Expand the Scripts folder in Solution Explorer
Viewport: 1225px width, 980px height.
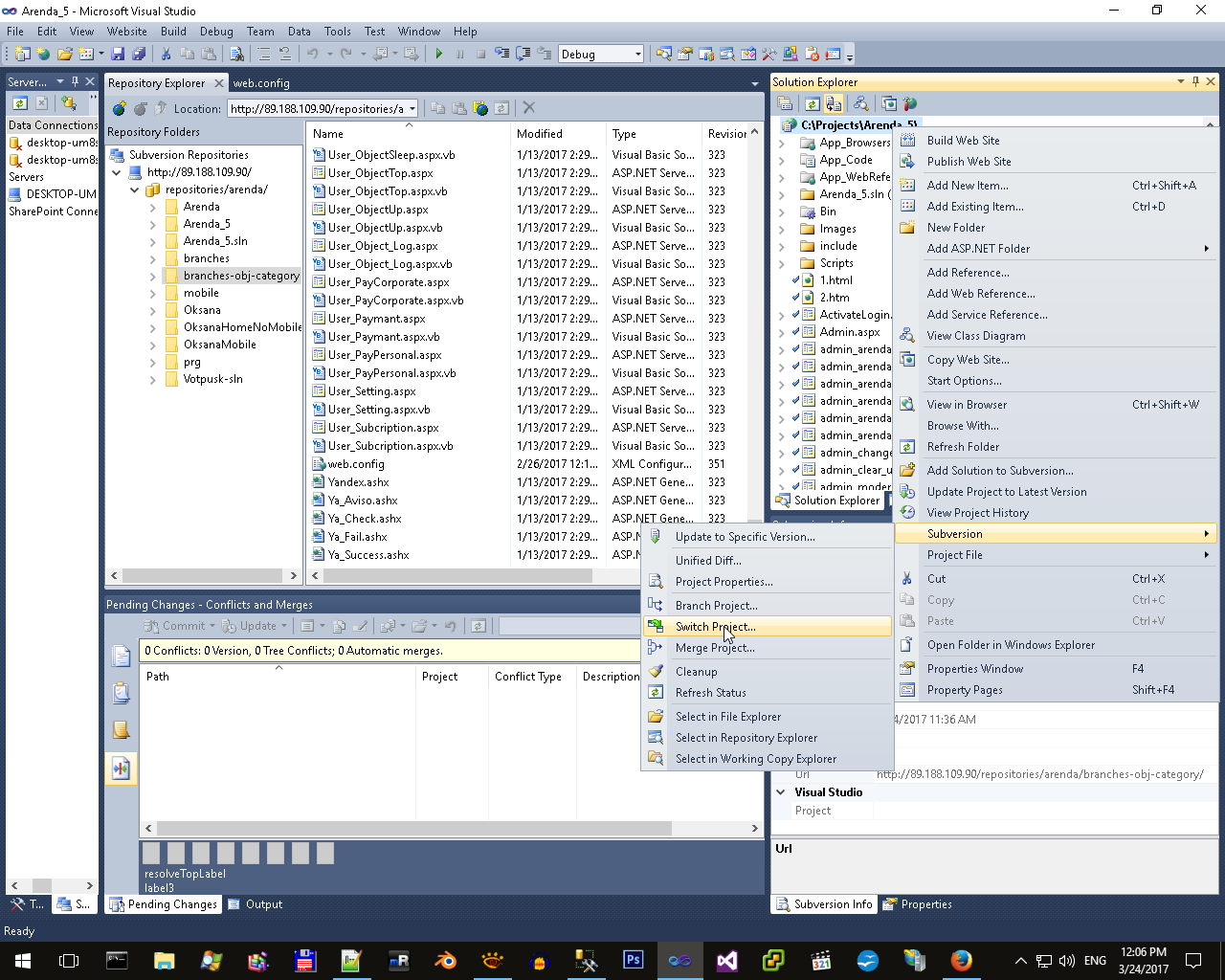point(782,263)
